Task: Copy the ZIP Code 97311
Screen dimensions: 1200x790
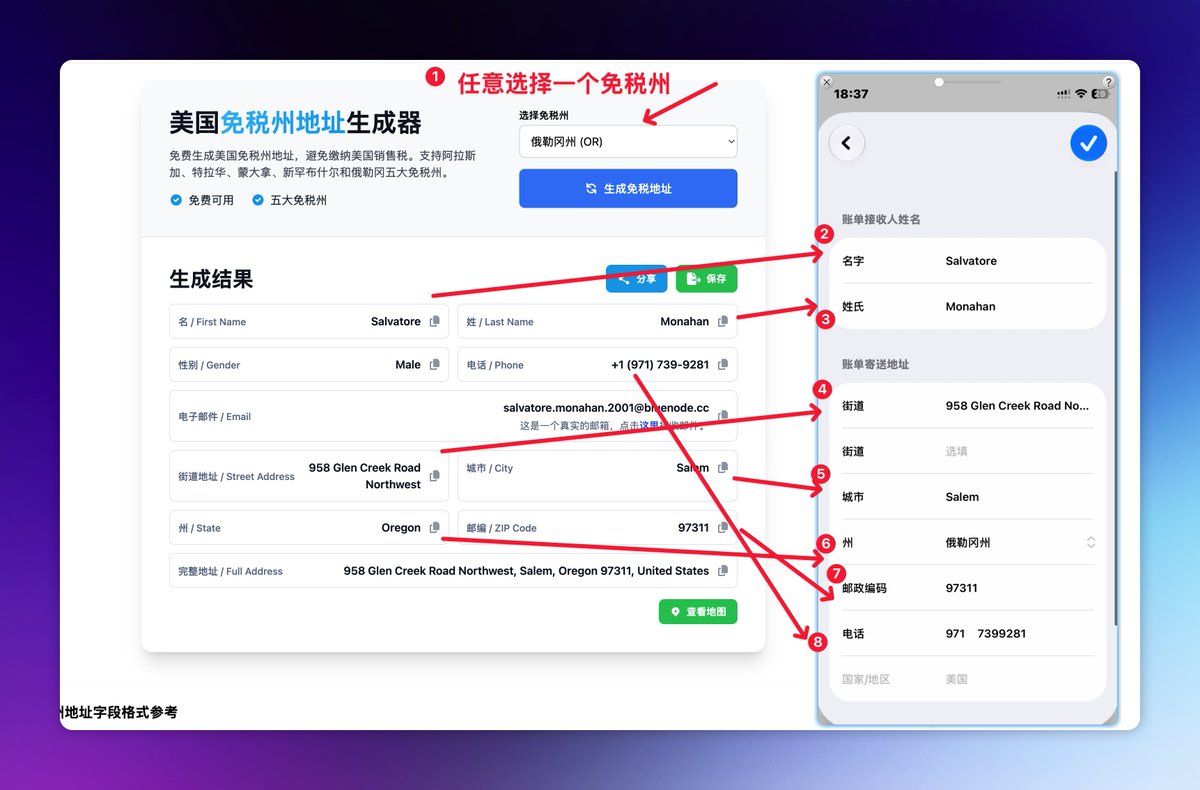Action: 723,527
